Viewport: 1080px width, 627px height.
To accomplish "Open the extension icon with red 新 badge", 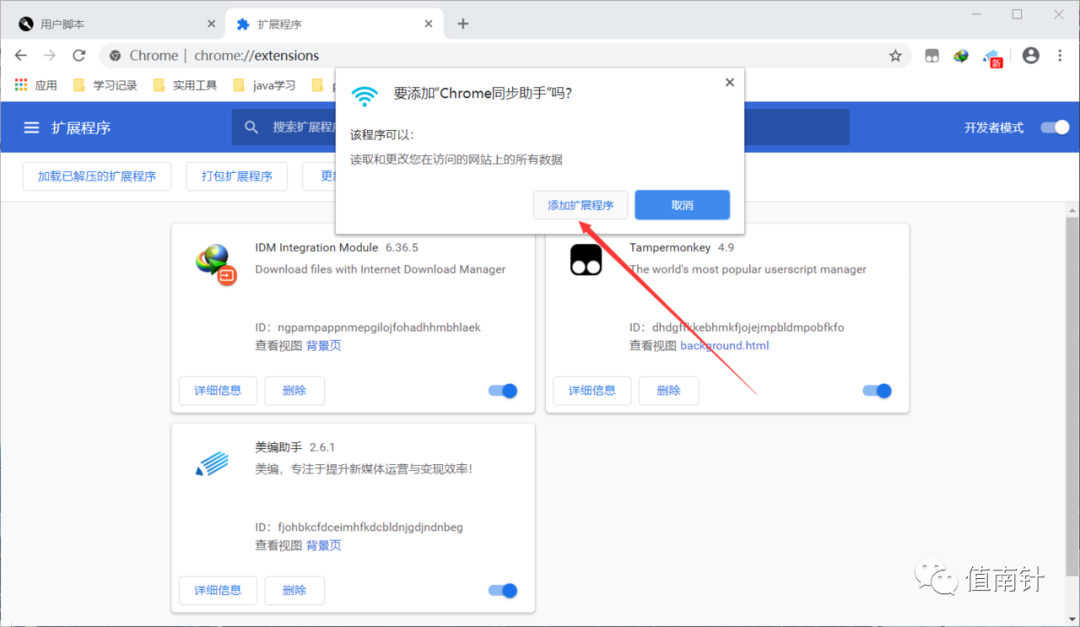I will (x=993, y=58).
